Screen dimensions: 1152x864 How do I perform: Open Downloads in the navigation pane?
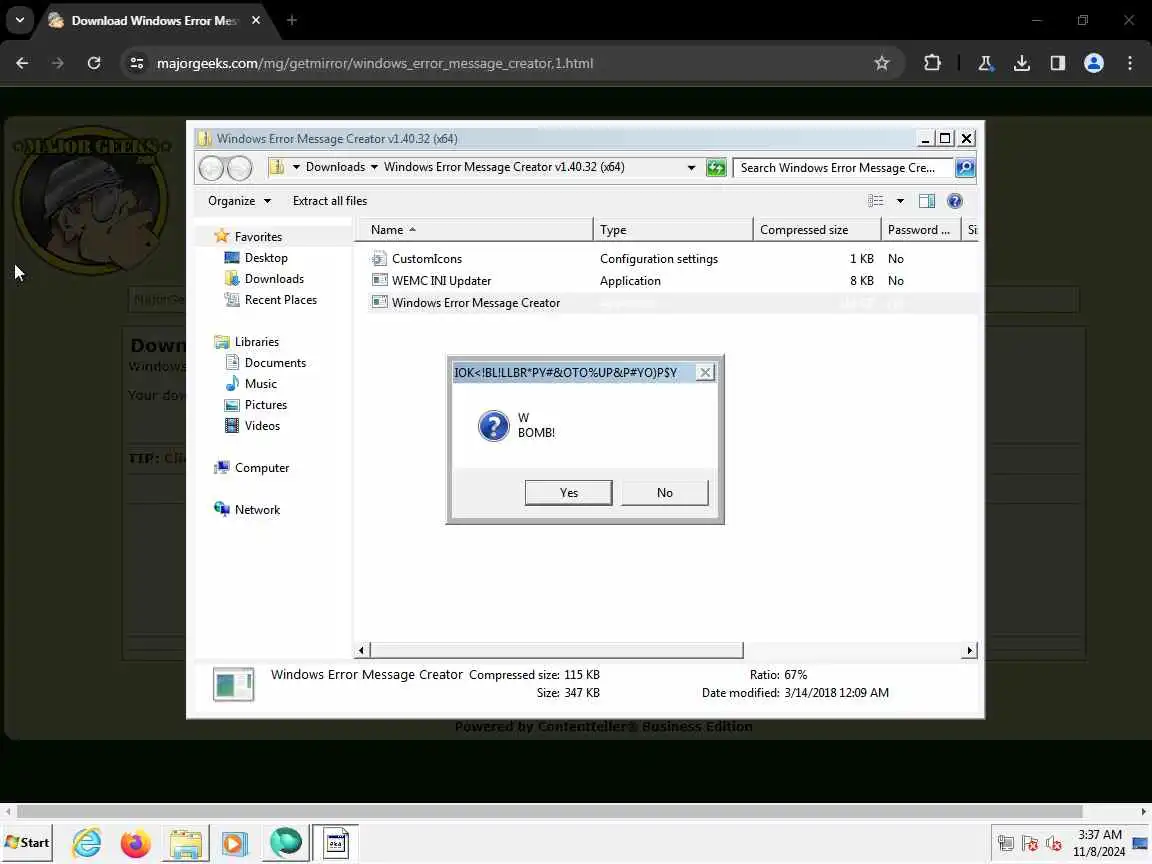pyautogui.click(x=274, y=278)
